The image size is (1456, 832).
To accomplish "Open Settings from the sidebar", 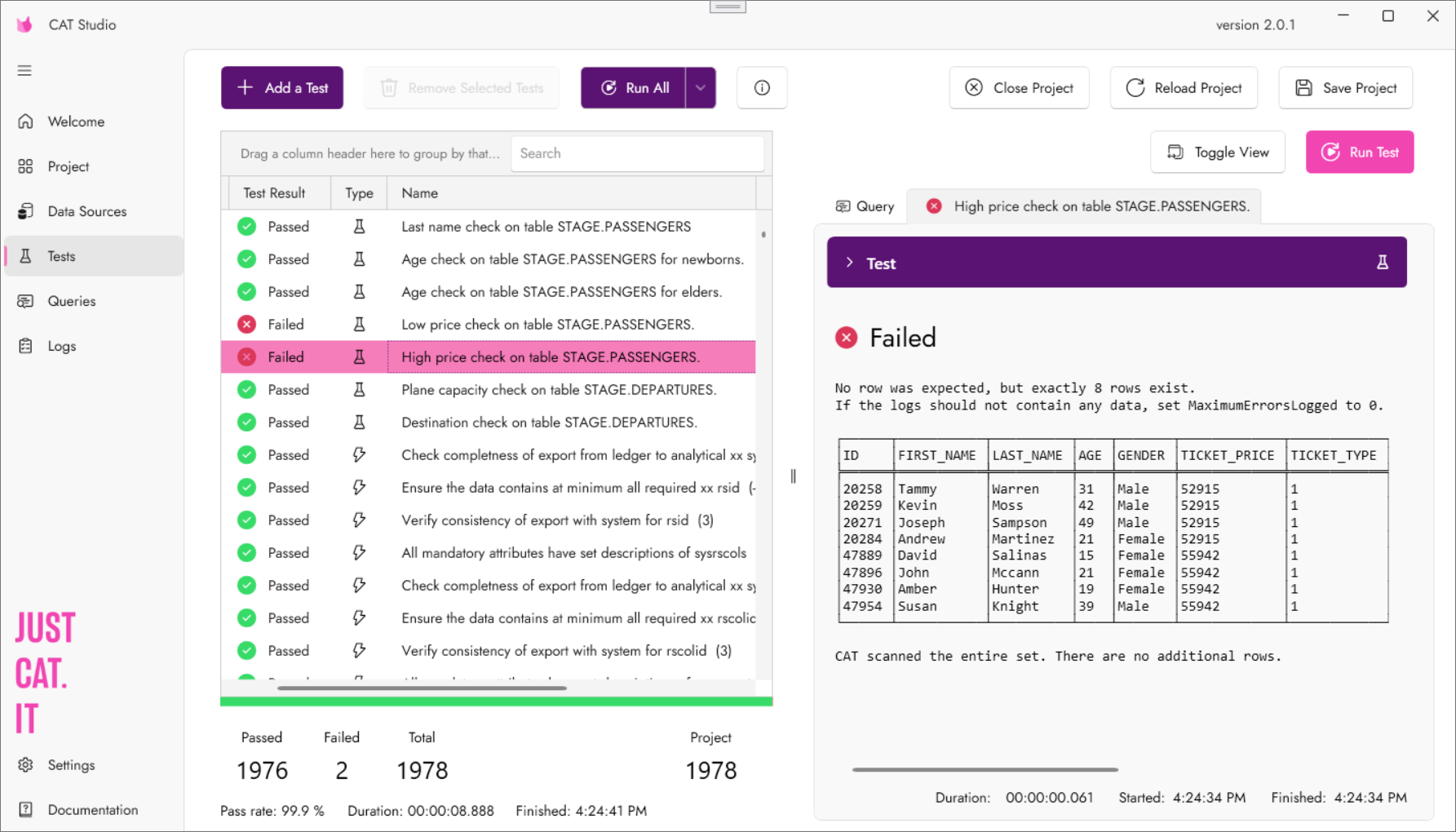I will [71, 765].
